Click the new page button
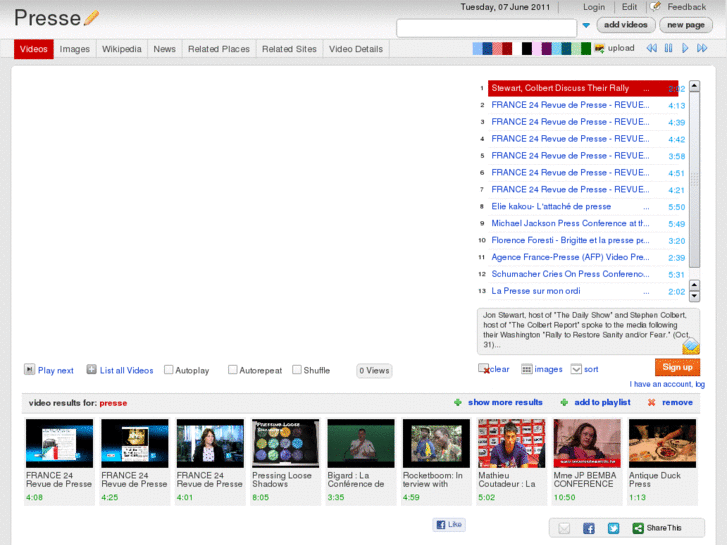 click(686, 25)
